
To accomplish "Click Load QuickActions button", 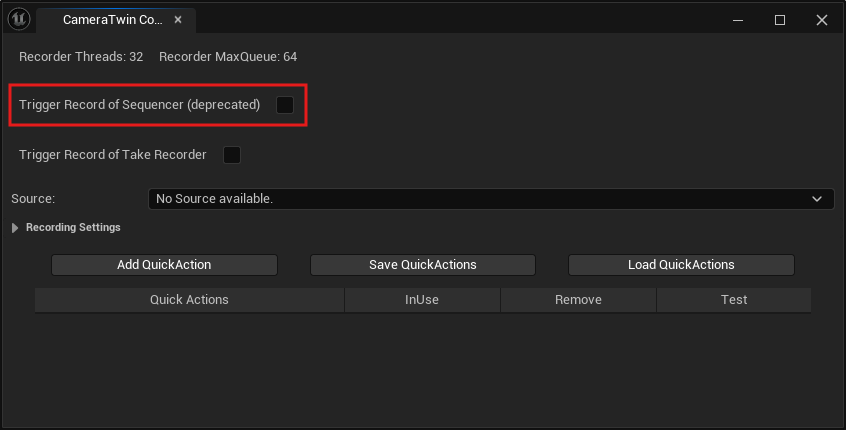I will [681, 265].
